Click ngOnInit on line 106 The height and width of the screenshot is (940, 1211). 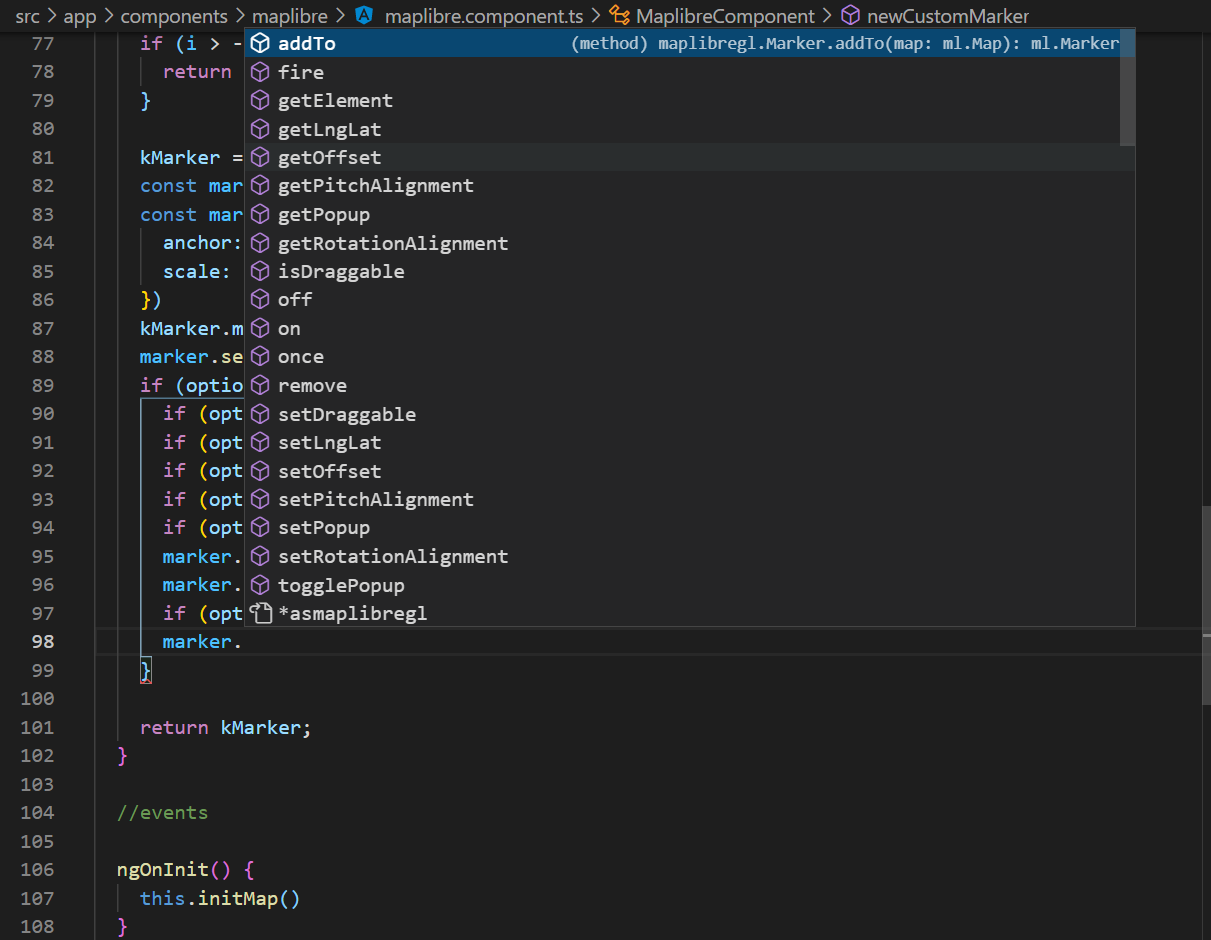163,869
